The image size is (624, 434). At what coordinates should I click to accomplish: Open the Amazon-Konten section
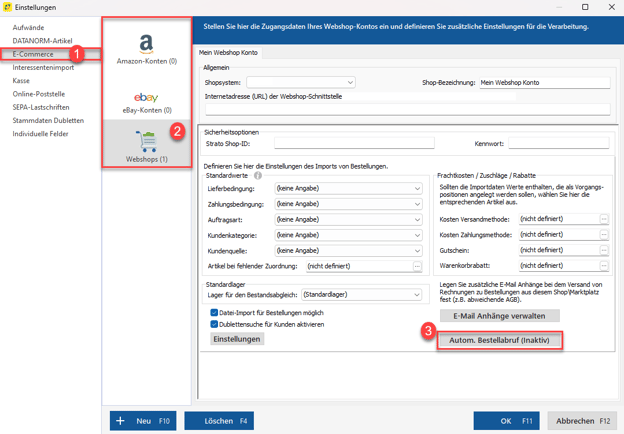coord(146,48)
